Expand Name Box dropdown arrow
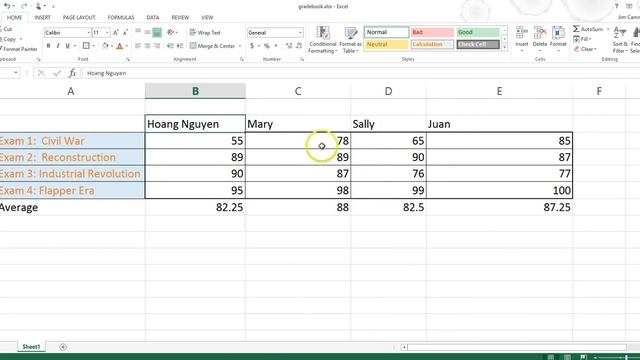Image resolution: width=640 pixels, height=360 pixels. [16, 73]
